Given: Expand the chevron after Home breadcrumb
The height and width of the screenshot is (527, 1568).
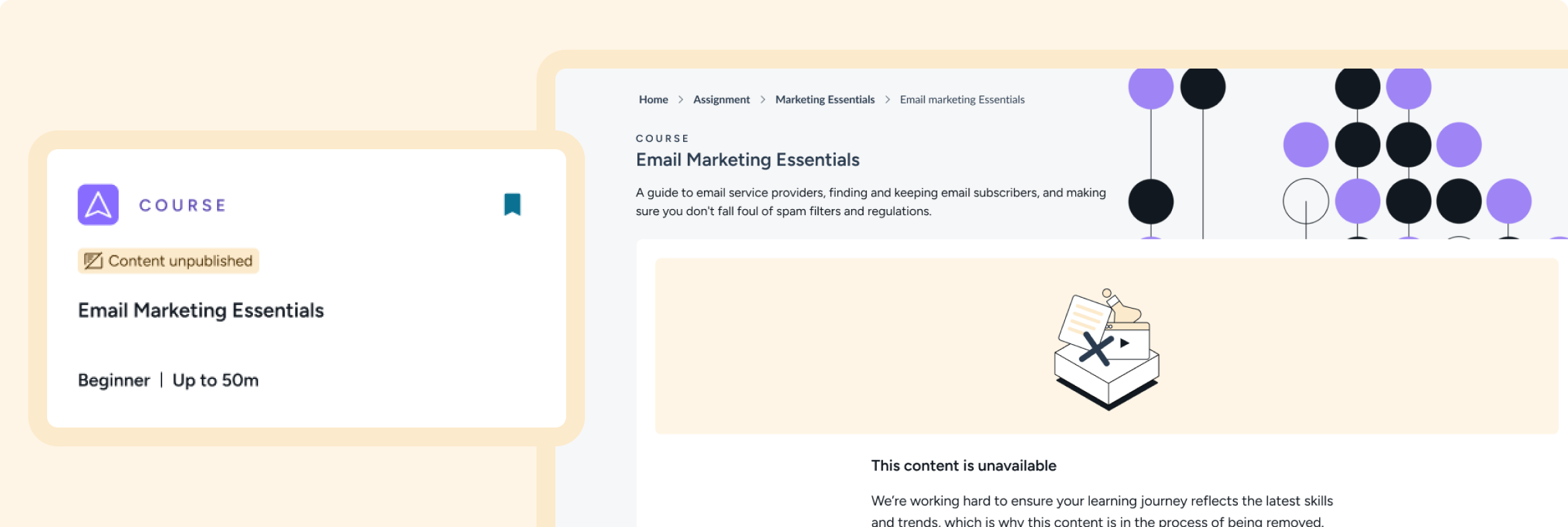Looking at the screenshot, I should point(681,99).
